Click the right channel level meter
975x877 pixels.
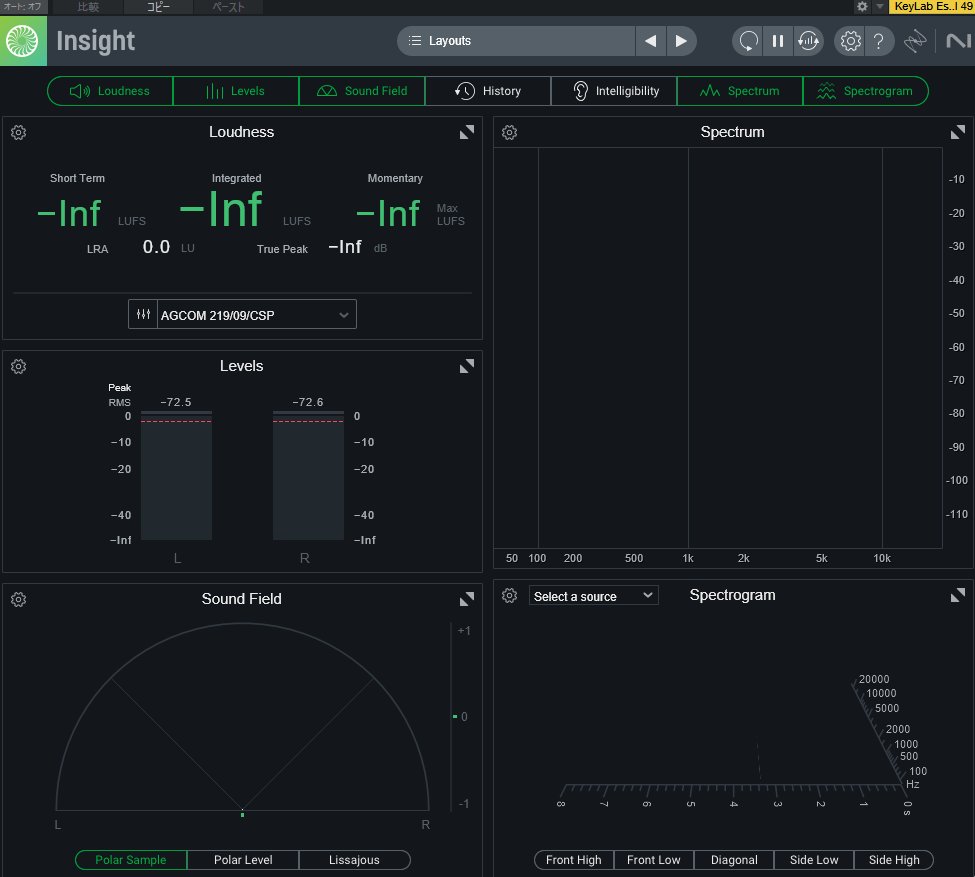point(308,475)
